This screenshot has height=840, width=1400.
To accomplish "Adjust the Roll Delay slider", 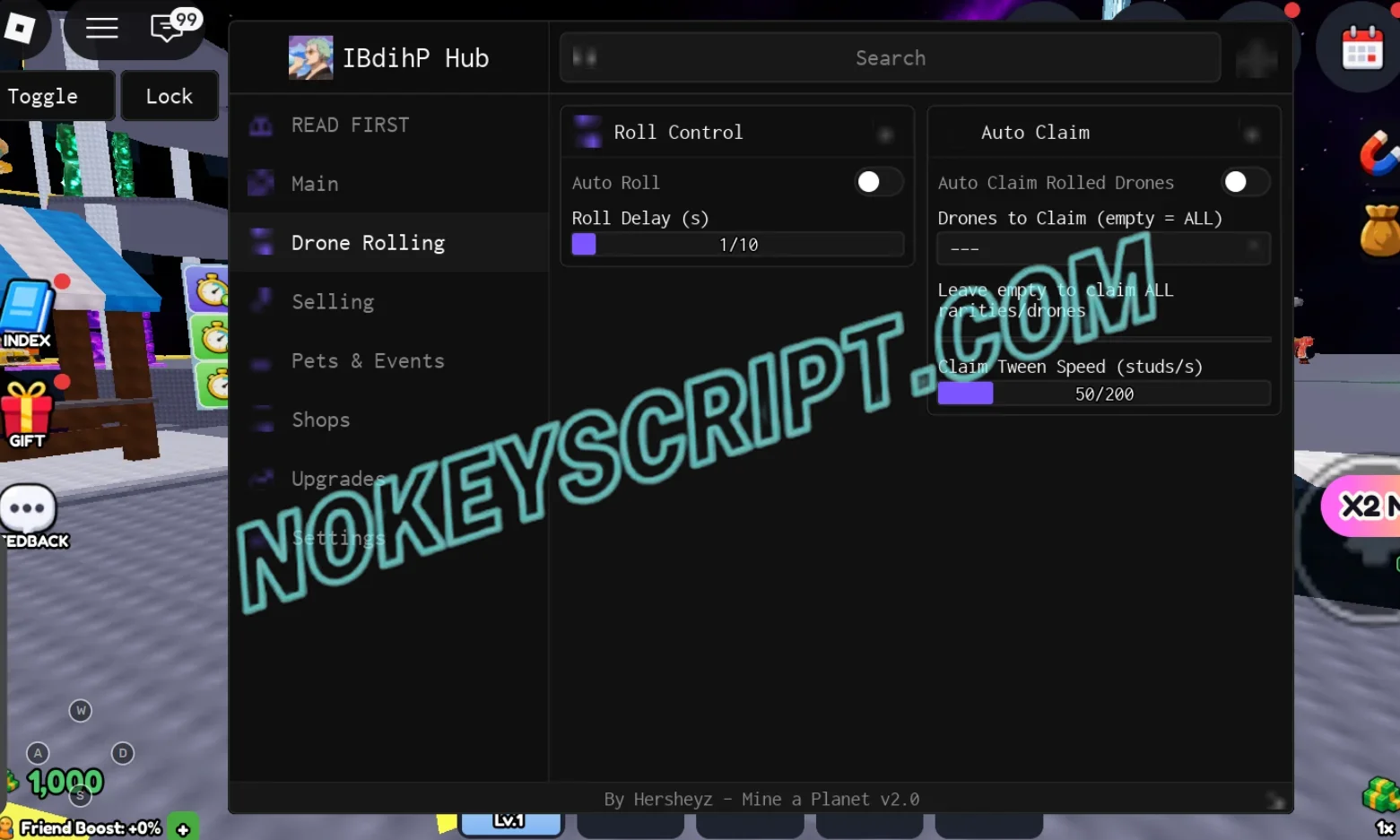I will [737, 244].
